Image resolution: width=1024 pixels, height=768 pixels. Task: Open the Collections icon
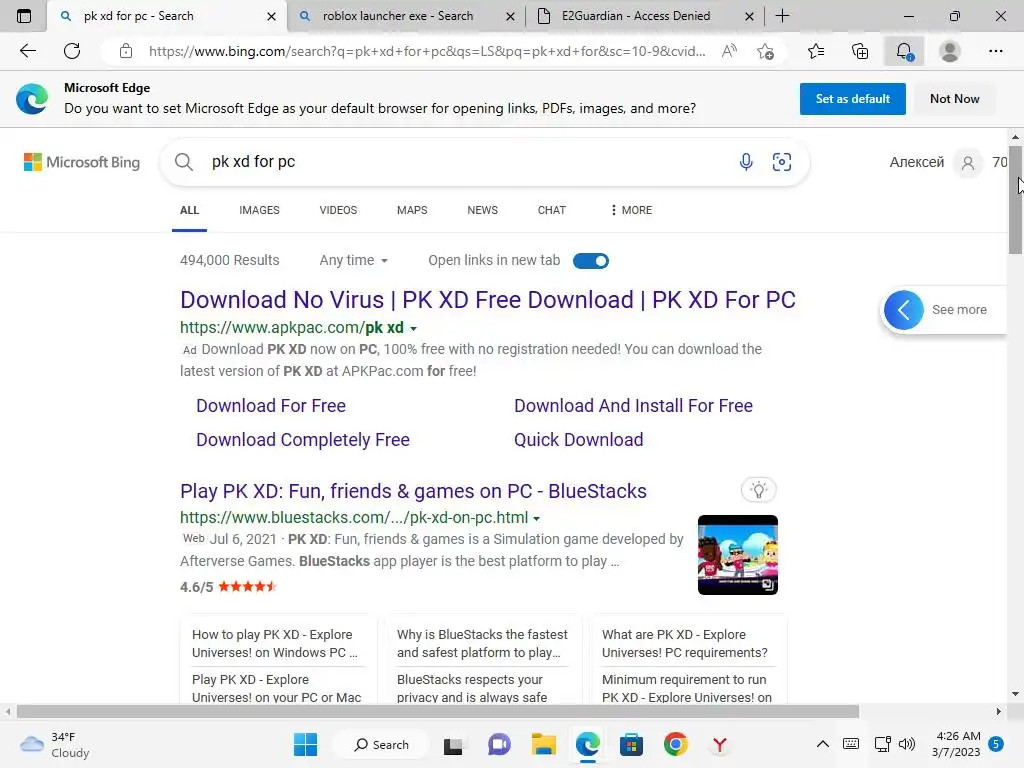point(860,51)
